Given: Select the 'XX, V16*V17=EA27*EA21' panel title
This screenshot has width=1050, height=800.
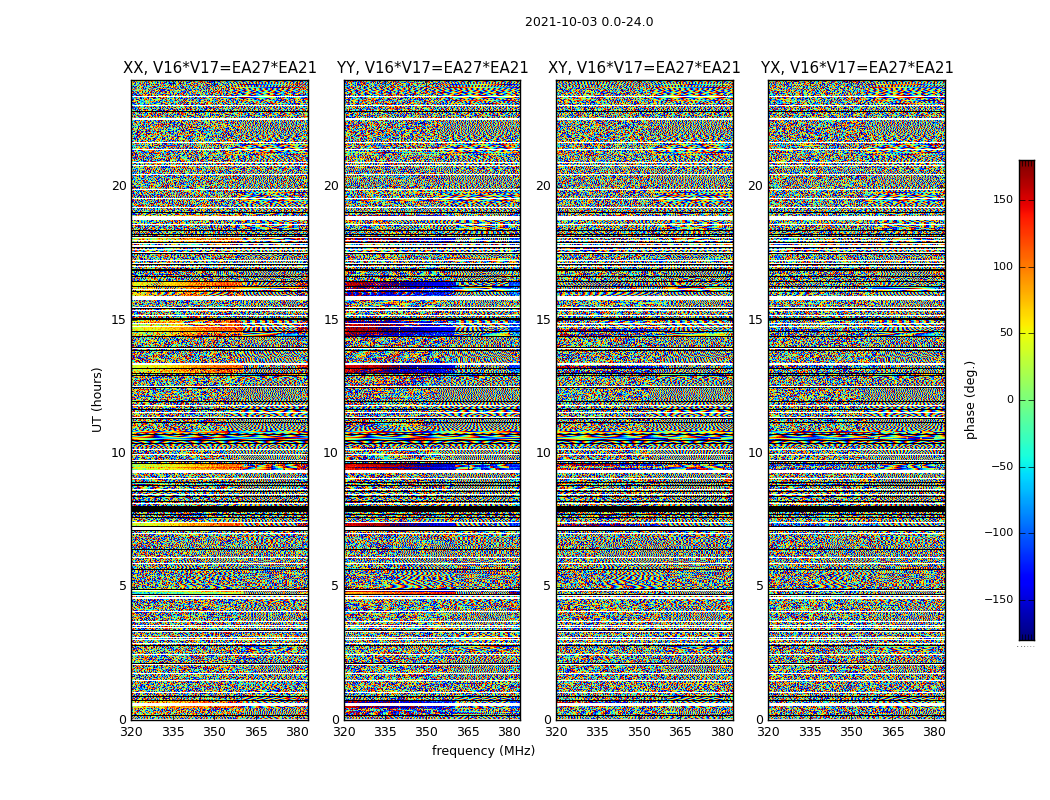Looking at the screenshot, I should pos(220,68).
